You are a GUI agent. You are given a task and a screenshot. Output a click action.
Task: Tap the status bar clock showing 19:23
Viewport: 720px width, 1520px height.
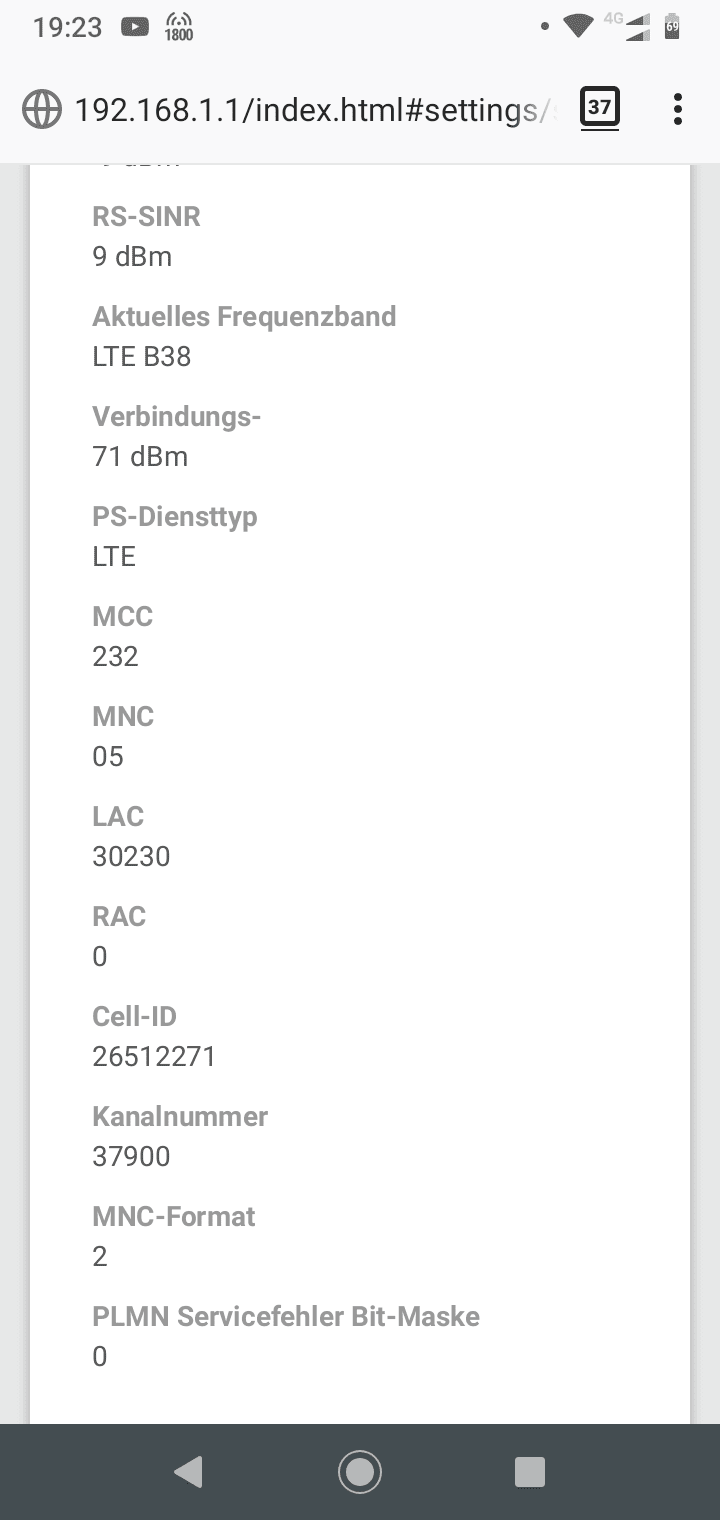click(x=67, y=27)
